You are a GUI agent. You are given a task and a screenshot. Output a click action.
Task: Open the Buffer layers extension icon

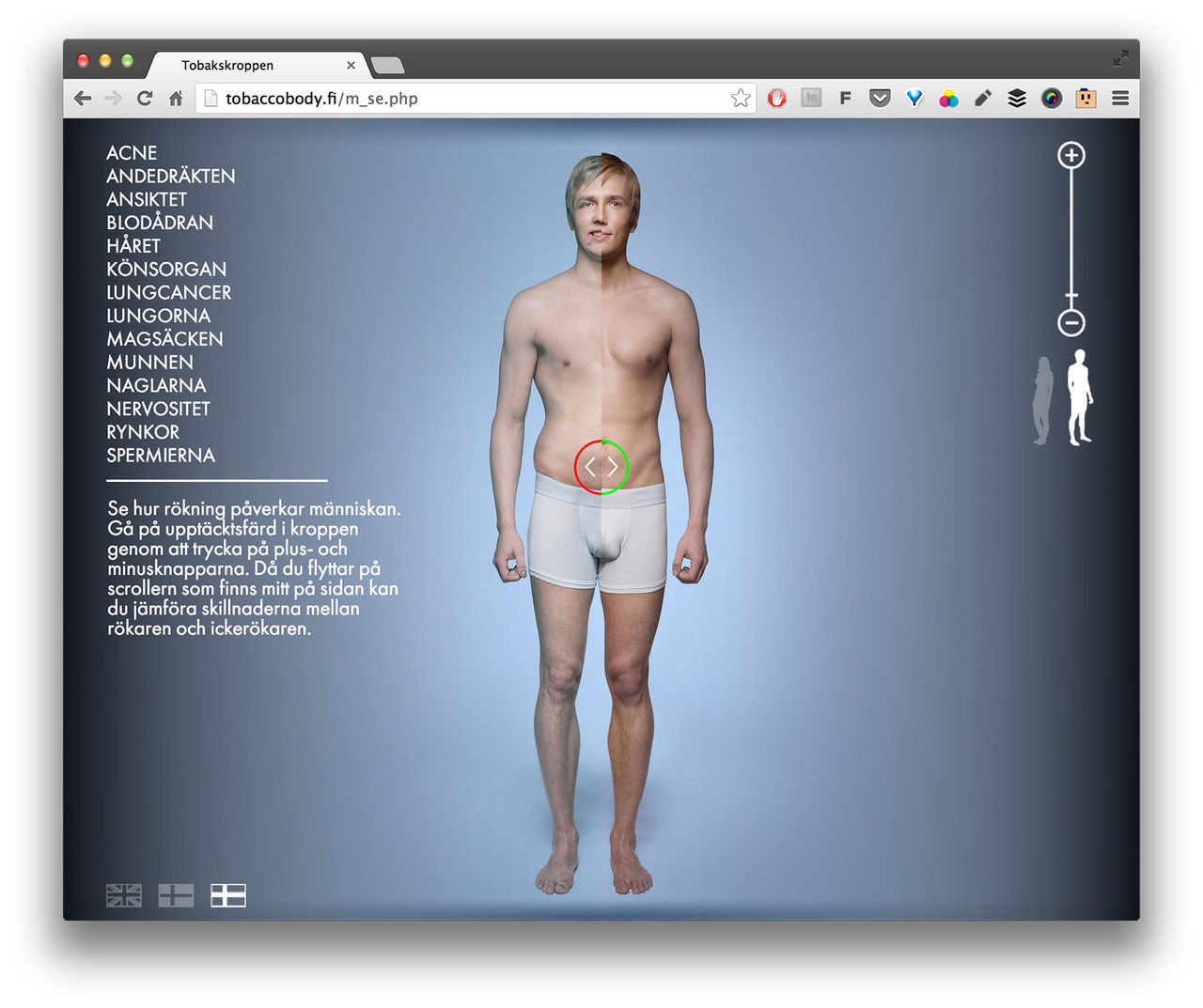(1017, 99)
